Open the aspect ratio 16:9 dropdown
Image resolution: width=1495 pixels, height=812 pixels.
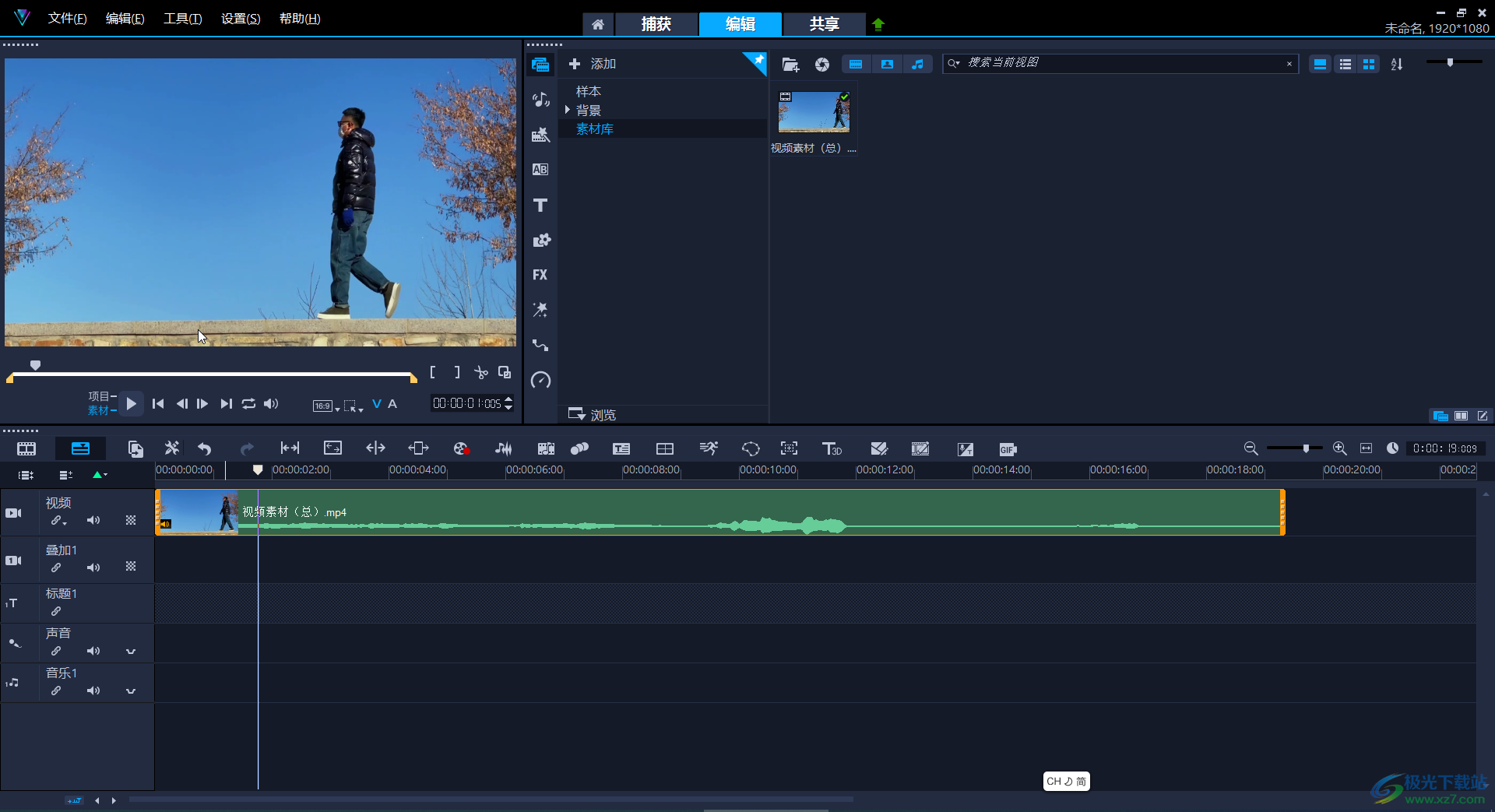[x=326, y=406]
